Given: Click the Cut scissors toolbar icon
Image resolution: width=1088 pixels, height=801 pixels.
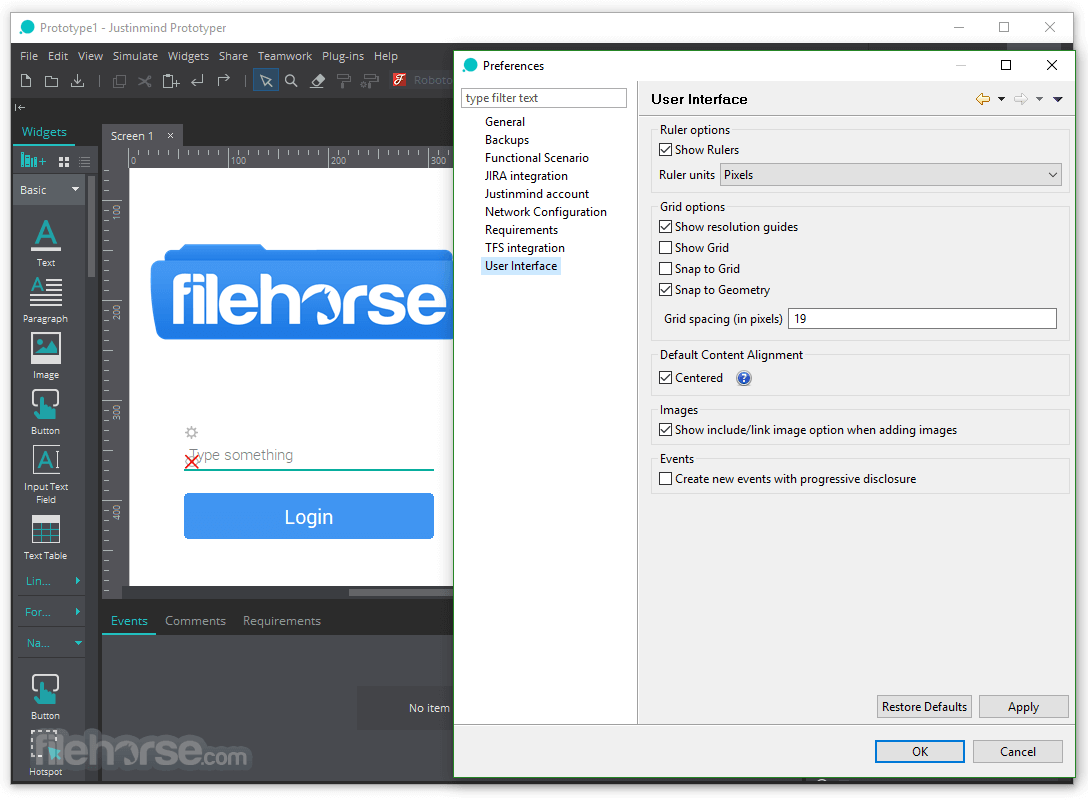Looking at the screenshot, I should [x=144, y=81].
